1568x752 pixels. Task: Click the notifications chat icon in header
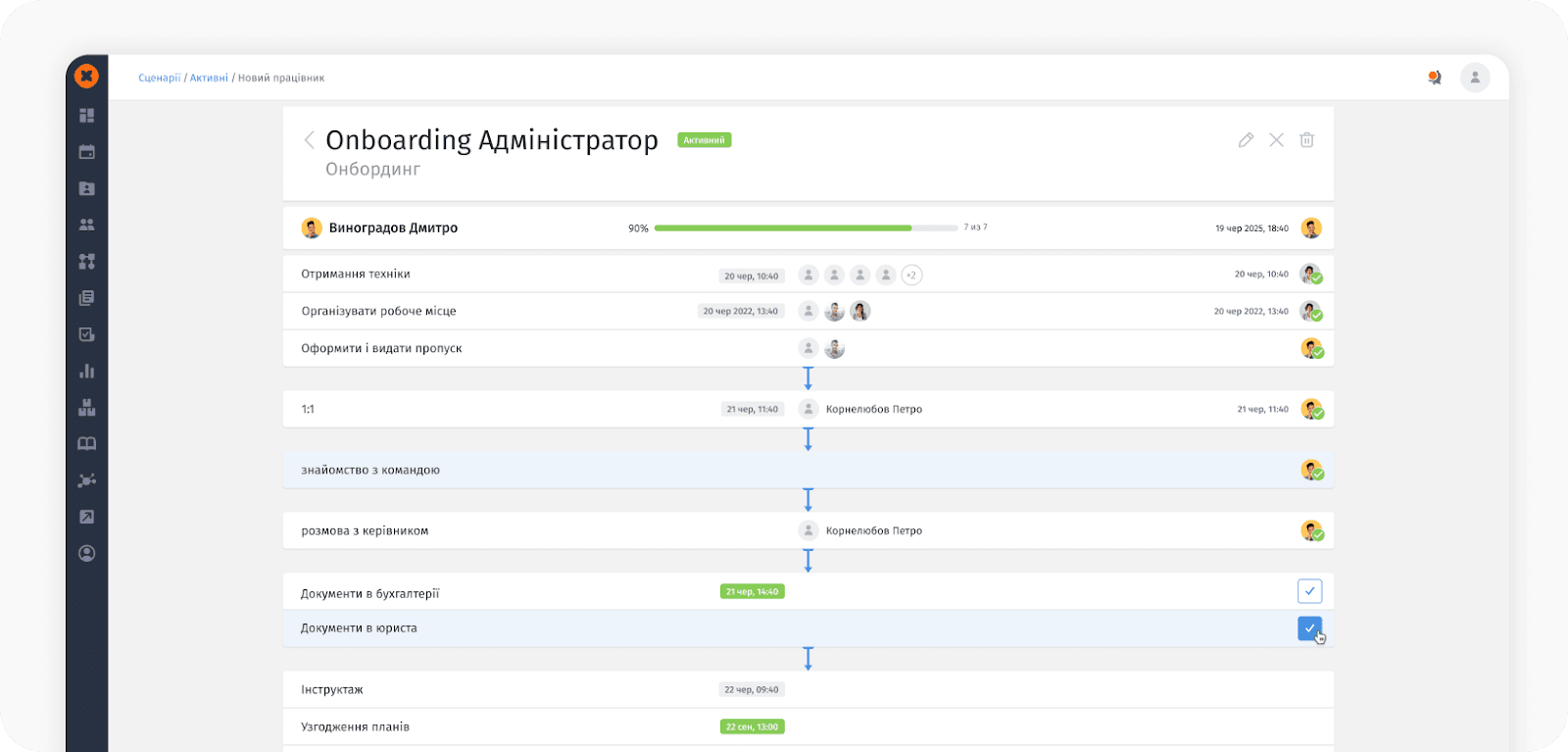point(1435,77)
